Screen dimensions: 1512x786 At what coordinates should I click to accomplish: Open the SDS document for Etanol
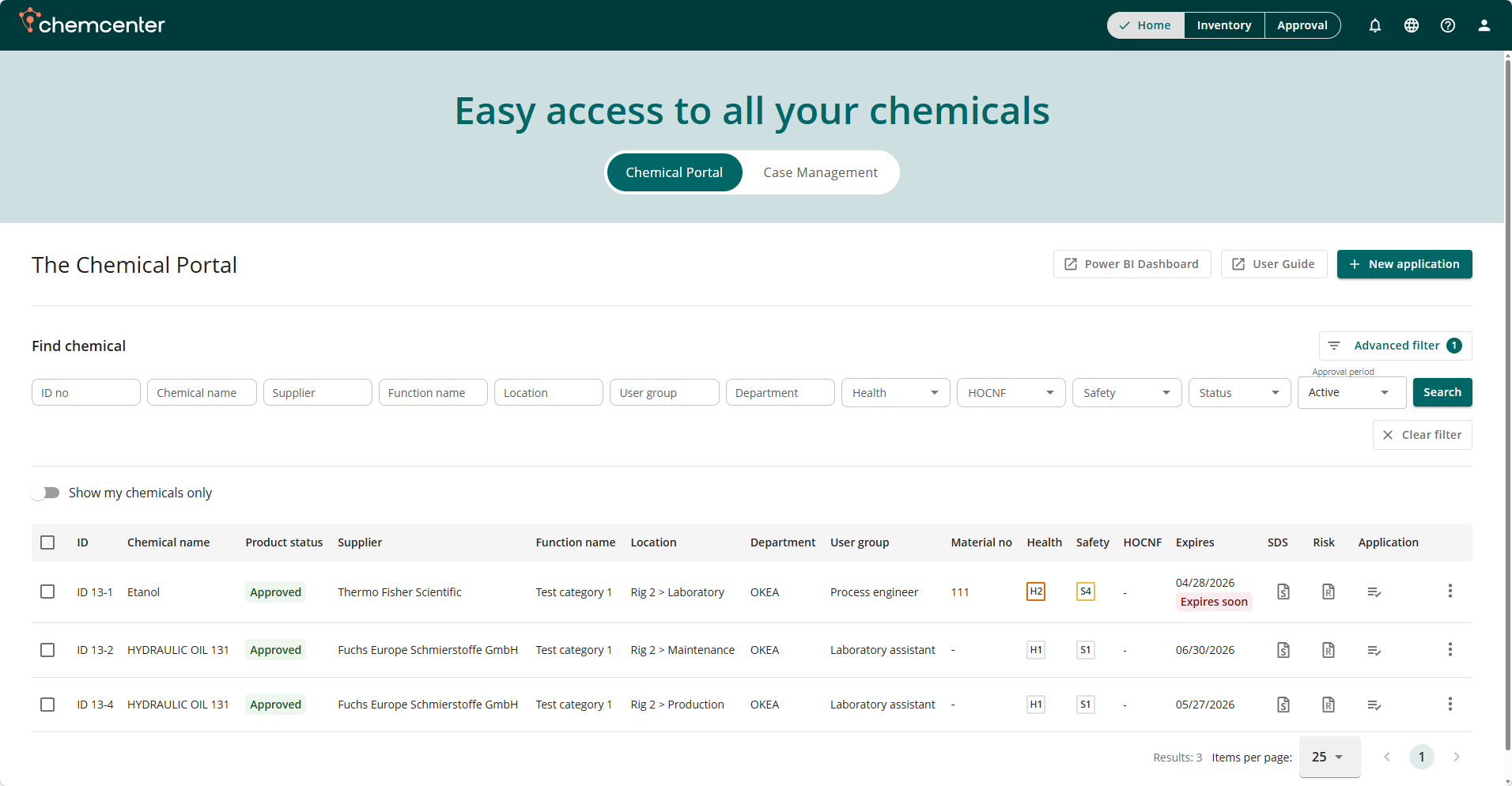tap(1283, 591)
